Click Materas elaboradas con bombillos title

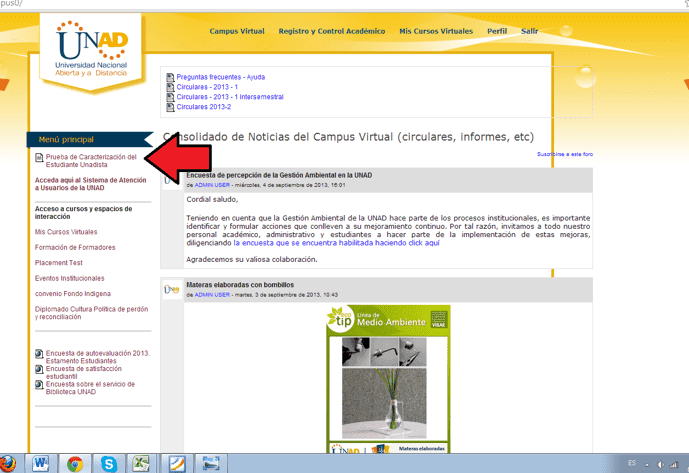240,285
